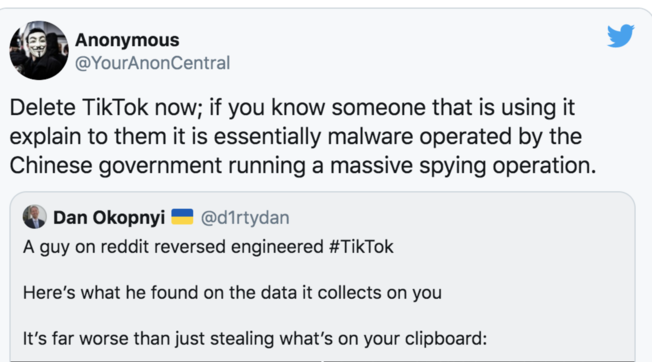The width and height of the screenshot is (652, 362).
Task: Click the words 'someone that is using it'
Action: pyautogui.click(x=453, y=108)
